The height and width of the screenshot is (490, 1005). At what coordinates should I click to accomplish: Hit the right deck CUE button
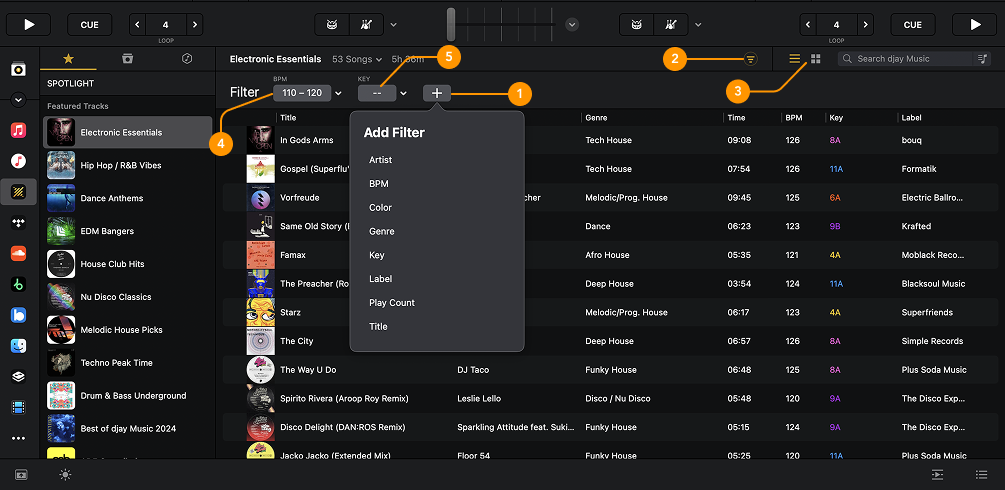(913, 25)
